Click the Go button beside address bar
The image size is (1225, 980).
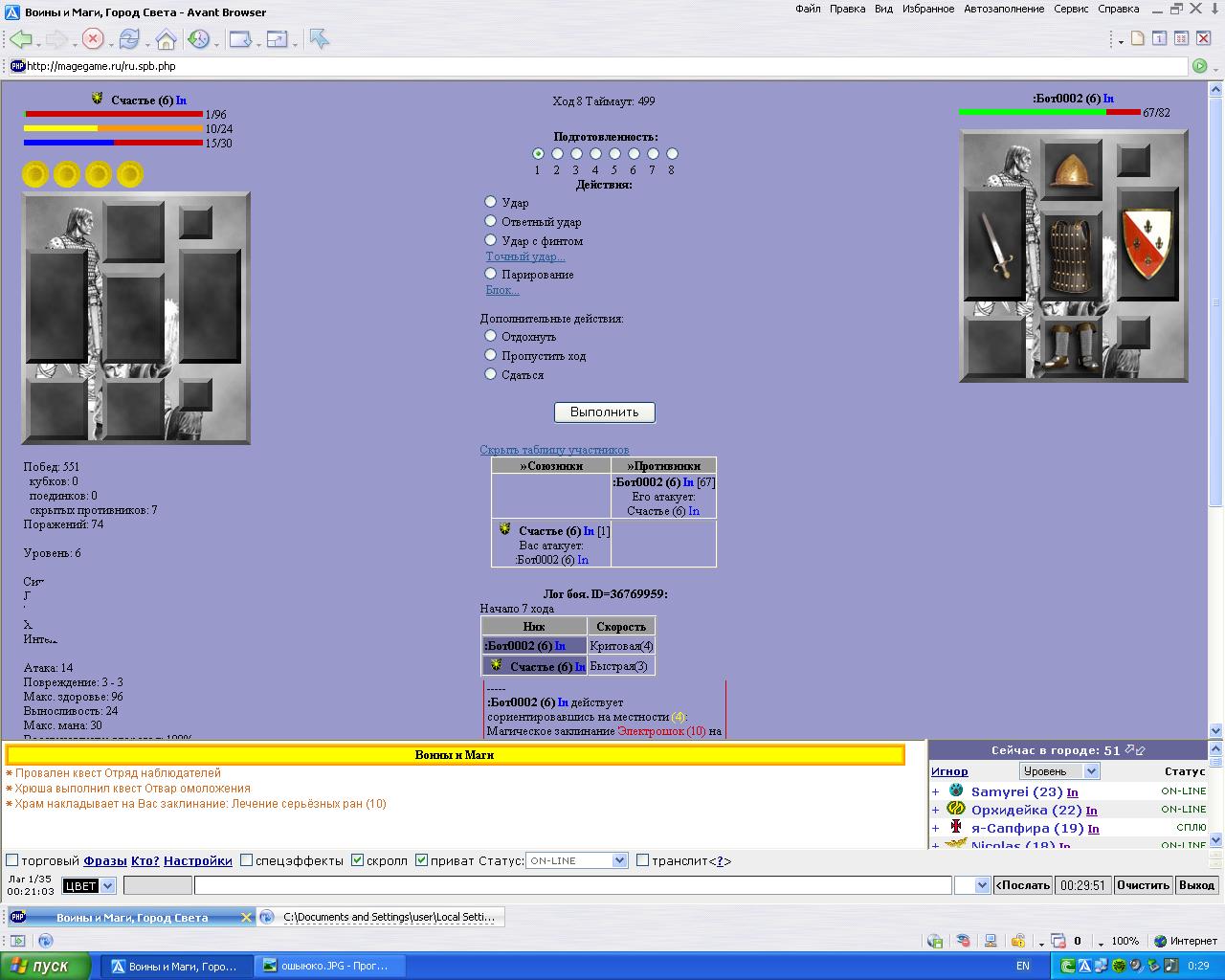1199,66
